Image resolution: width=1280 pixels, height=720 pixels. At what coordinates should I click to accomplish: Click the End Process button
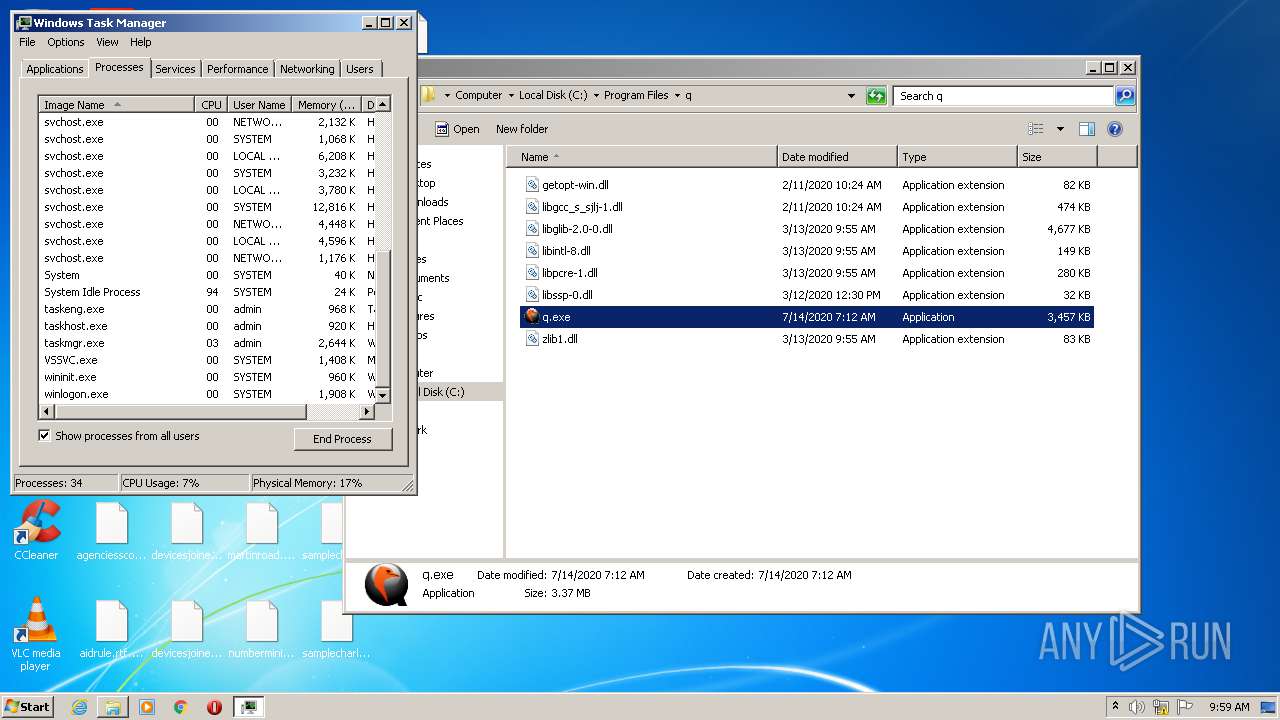(x=342, y=439)
